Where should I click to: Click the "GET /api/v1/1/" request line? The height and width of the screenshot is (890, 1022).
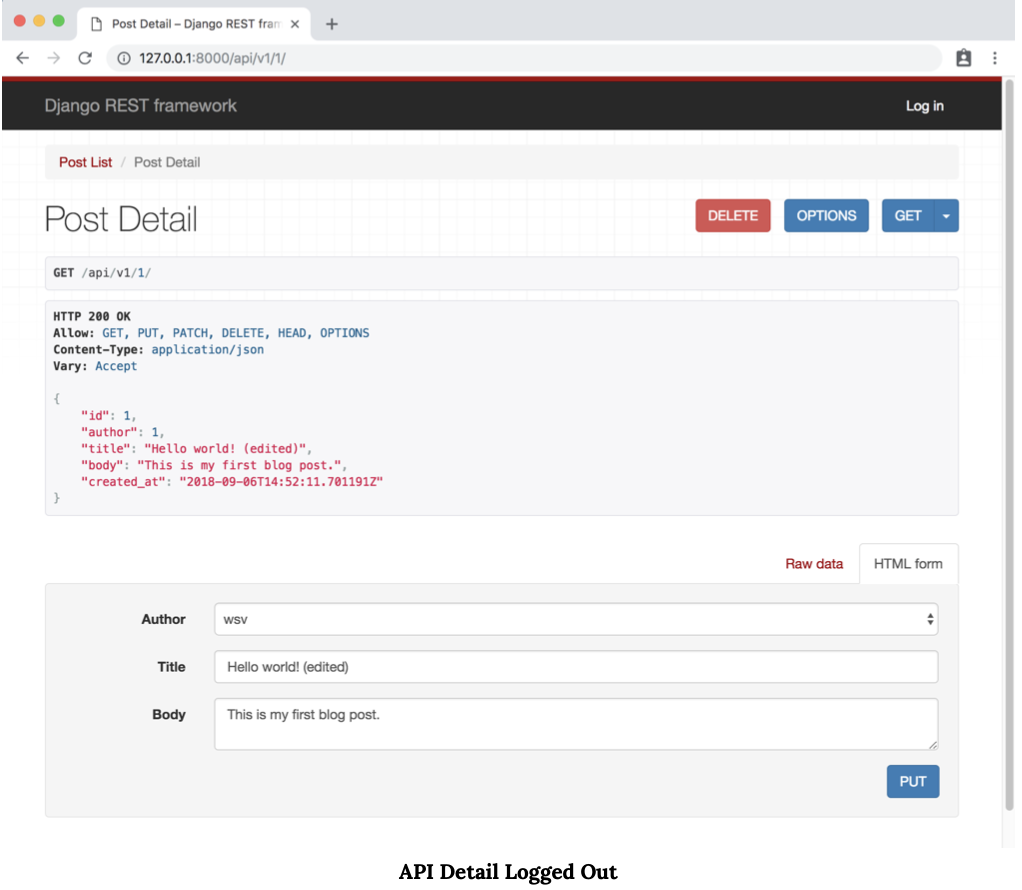click(102, 273)
